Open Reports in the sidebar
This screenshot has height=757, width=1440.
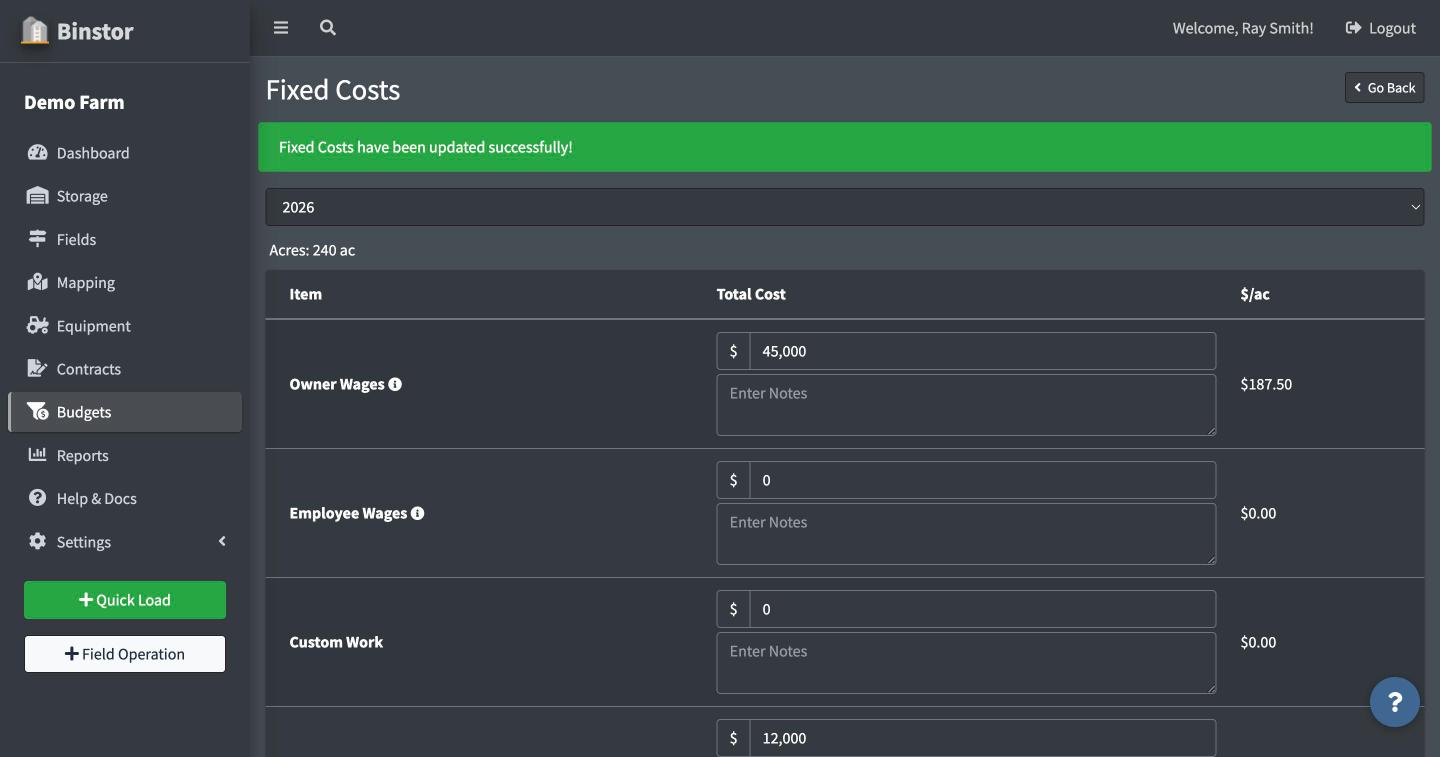point(125,454)
